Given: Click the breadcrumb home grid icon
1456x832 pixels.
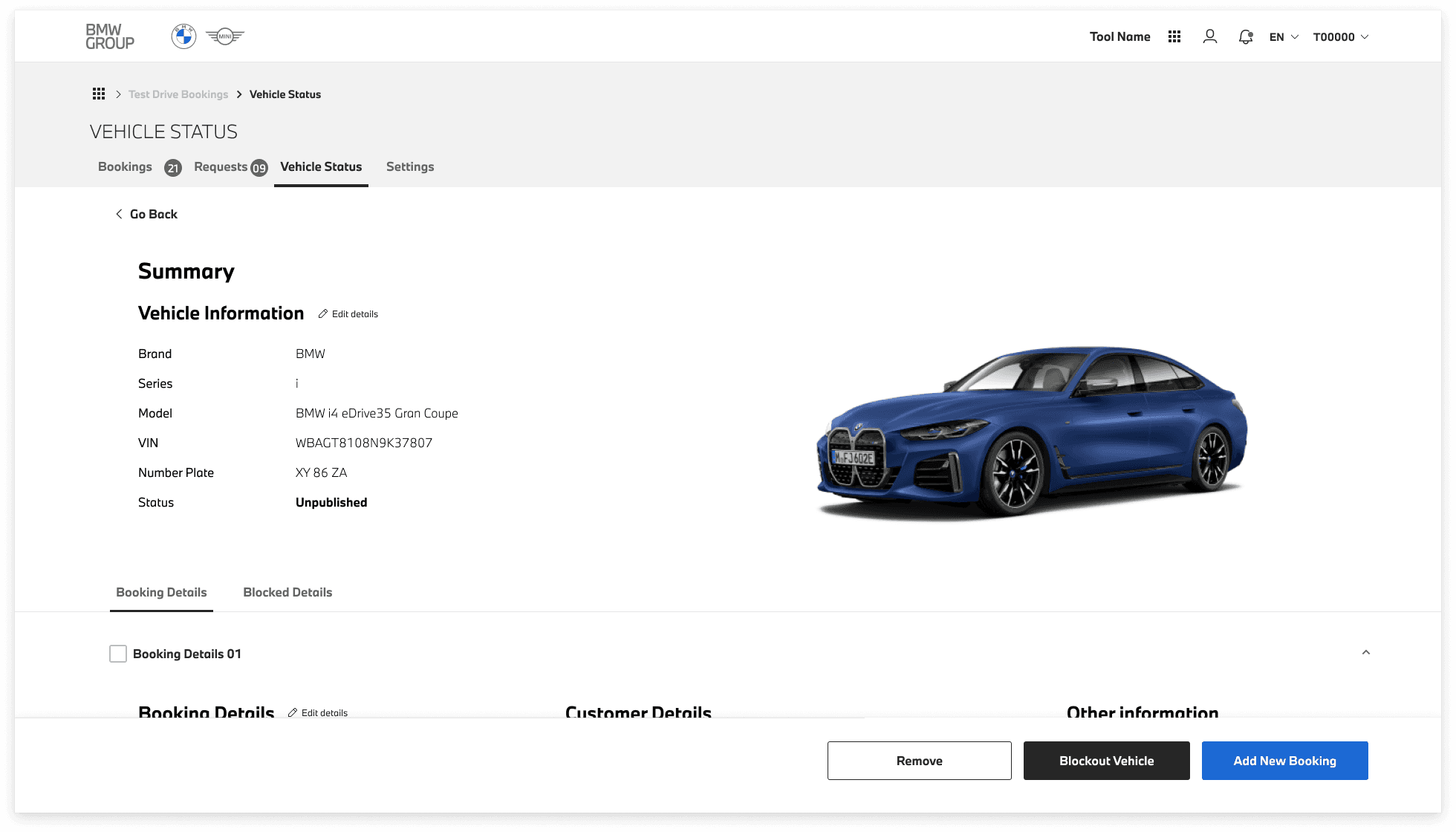Looking at the screenshot, I should (99, 94).
